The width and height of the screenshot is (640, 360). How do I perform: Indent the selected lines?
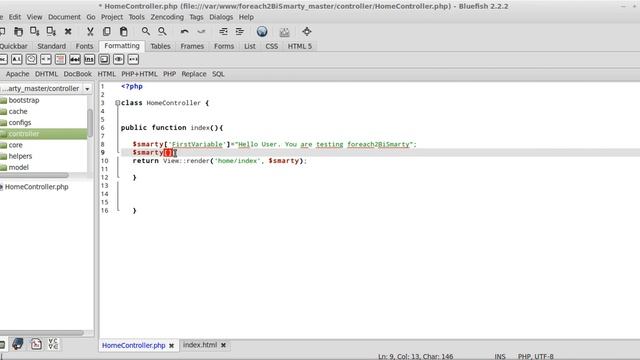tap(240, 31)
